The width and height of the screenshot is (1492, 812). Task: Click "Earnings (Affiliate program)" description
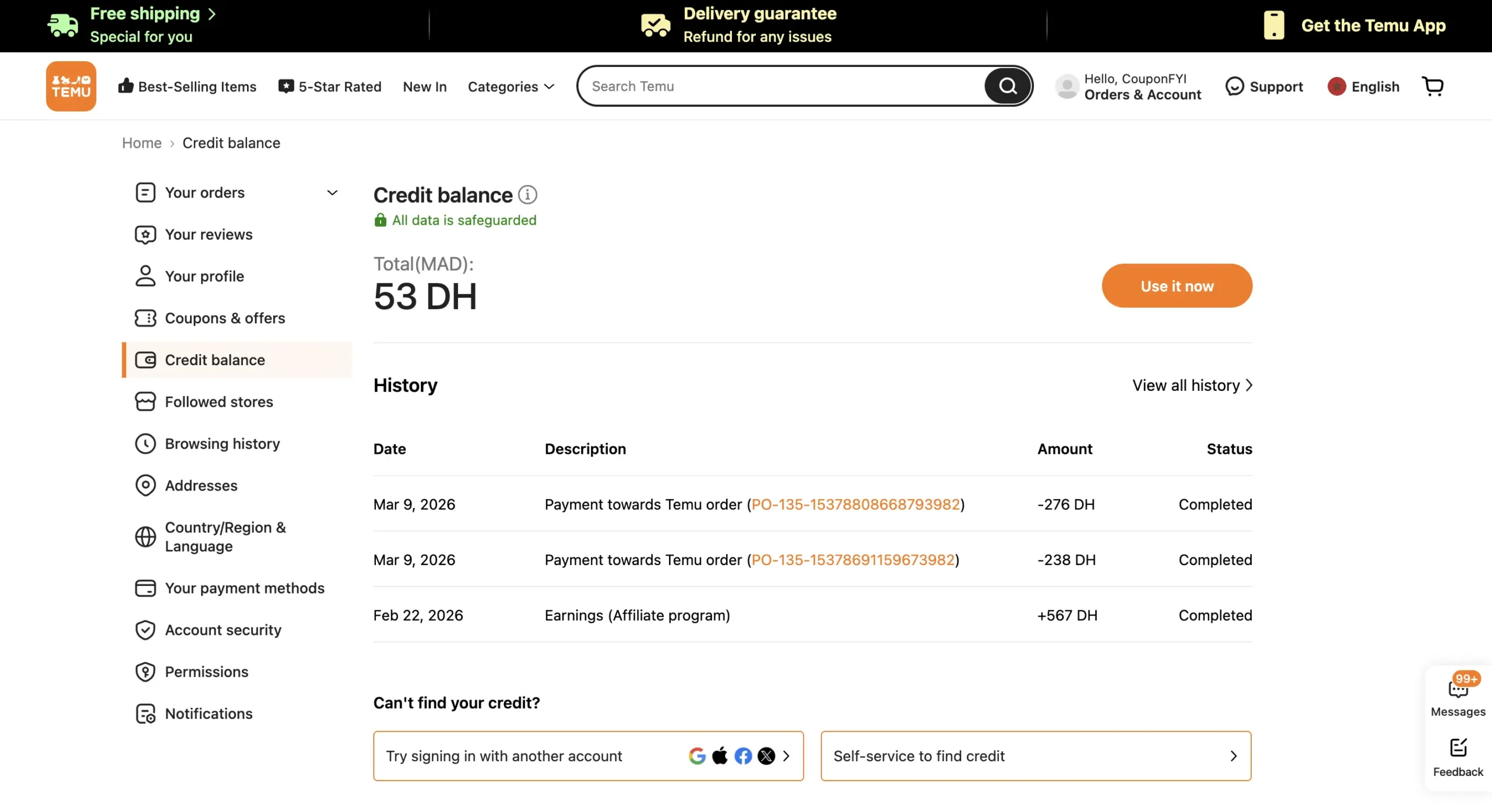637,615
